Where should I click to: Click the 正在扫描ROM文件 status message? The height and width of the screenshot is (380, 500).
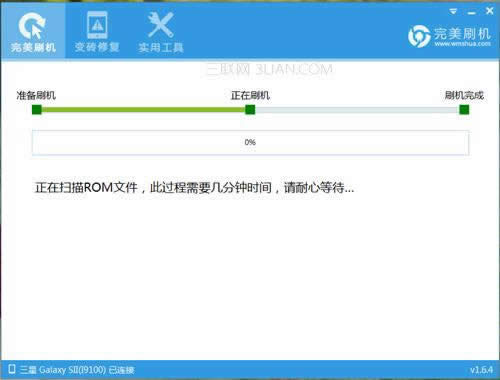(x=194, y=188)
